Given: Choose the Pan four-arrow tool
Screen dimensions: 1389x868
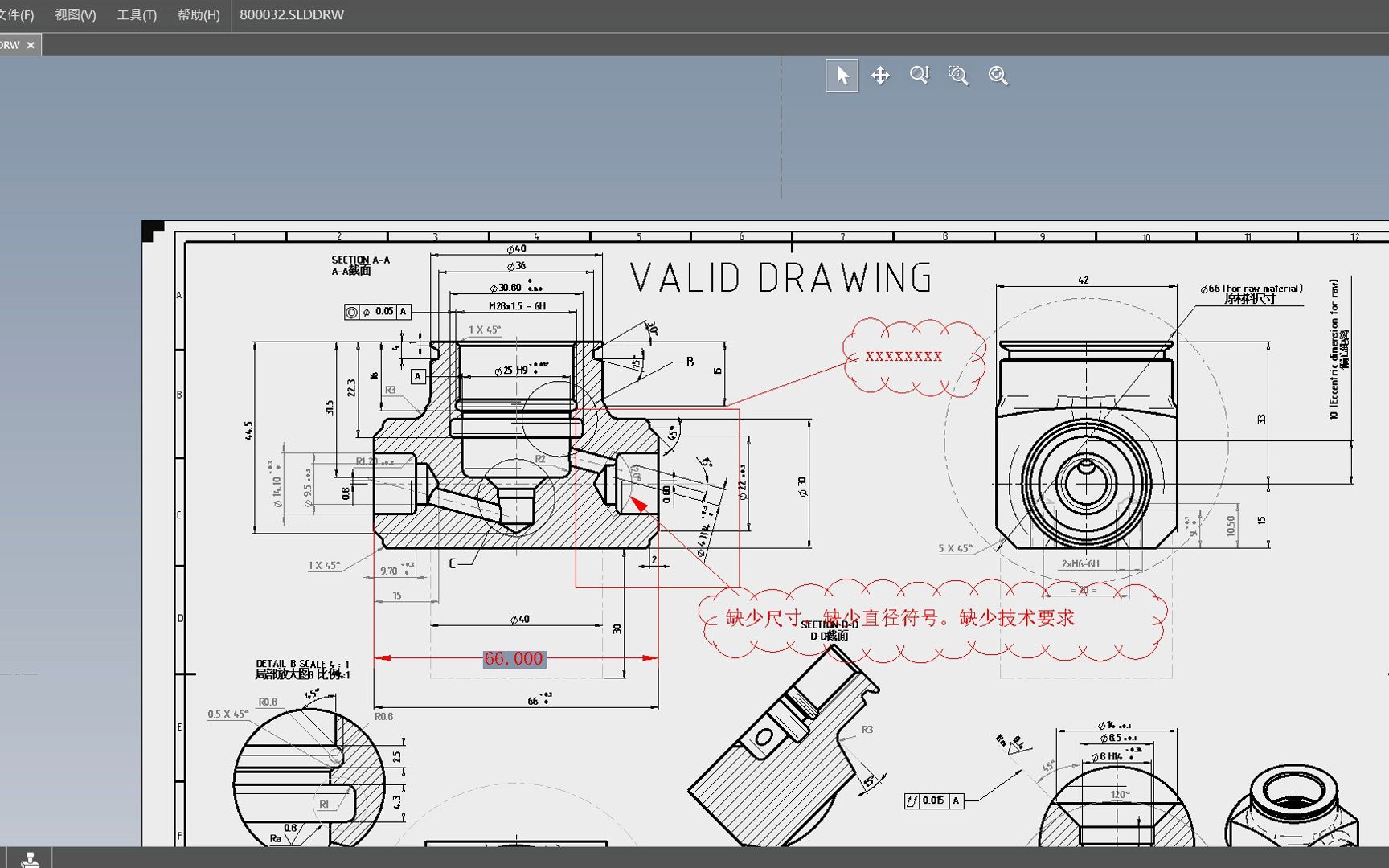Looking at the screenshot, I should 880,76.
